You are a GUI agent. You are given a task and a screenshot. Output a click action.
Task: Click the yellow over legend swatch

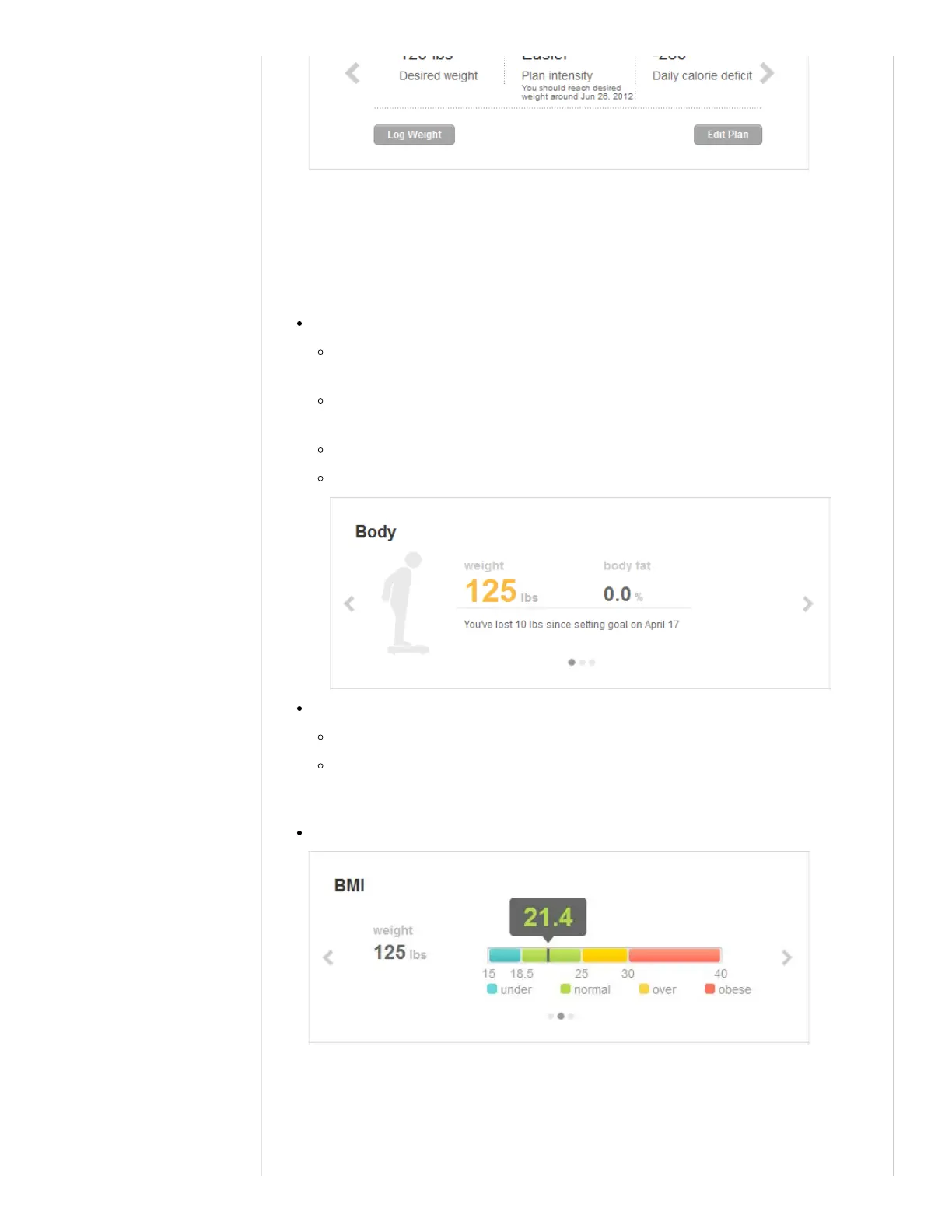(x=644, y=989)
